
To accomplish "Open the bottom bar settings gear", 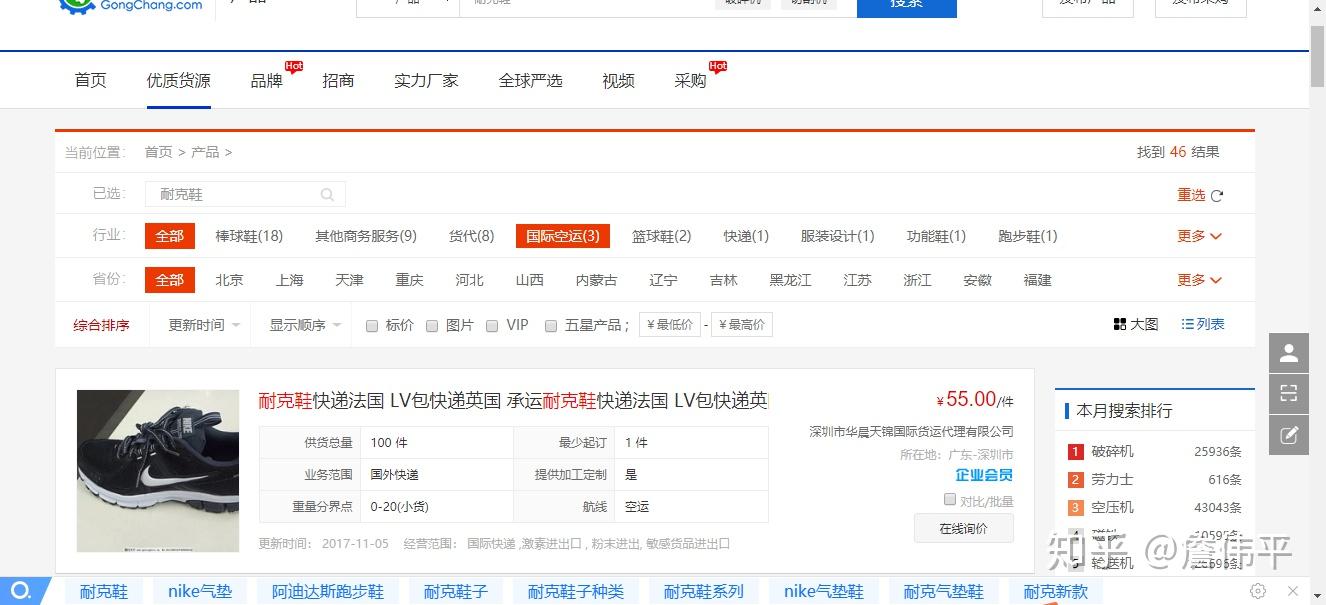I will point(1258,591).
